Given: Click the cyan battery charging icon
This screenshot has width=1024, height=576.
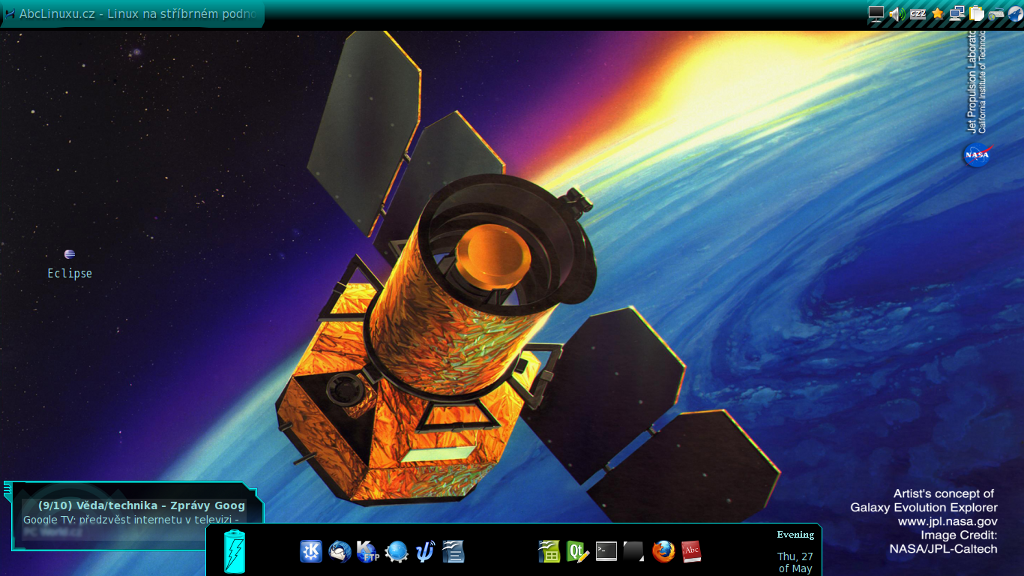Looking at the screenshot, I should (234, 552).
